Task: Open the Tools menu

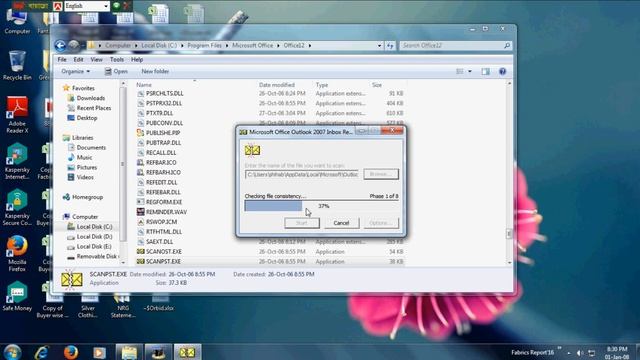Action: pyautogui.click(x=117, y=60)
